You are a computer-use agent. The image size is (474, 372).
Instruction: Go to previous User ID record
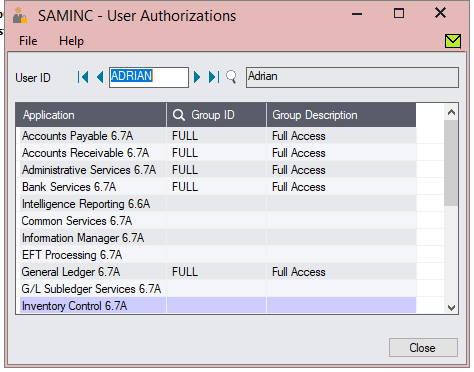click(x=100, y=77)
